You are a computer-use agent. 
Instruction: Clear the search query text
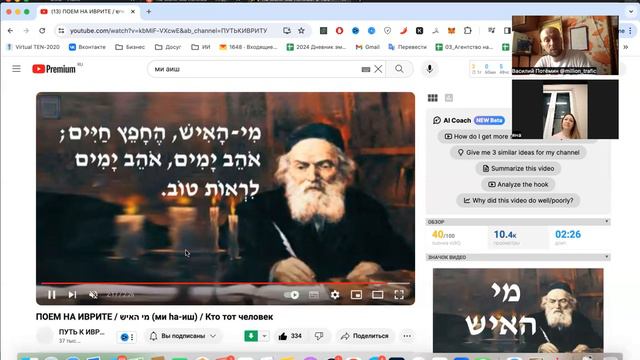[x=378, y=69]
